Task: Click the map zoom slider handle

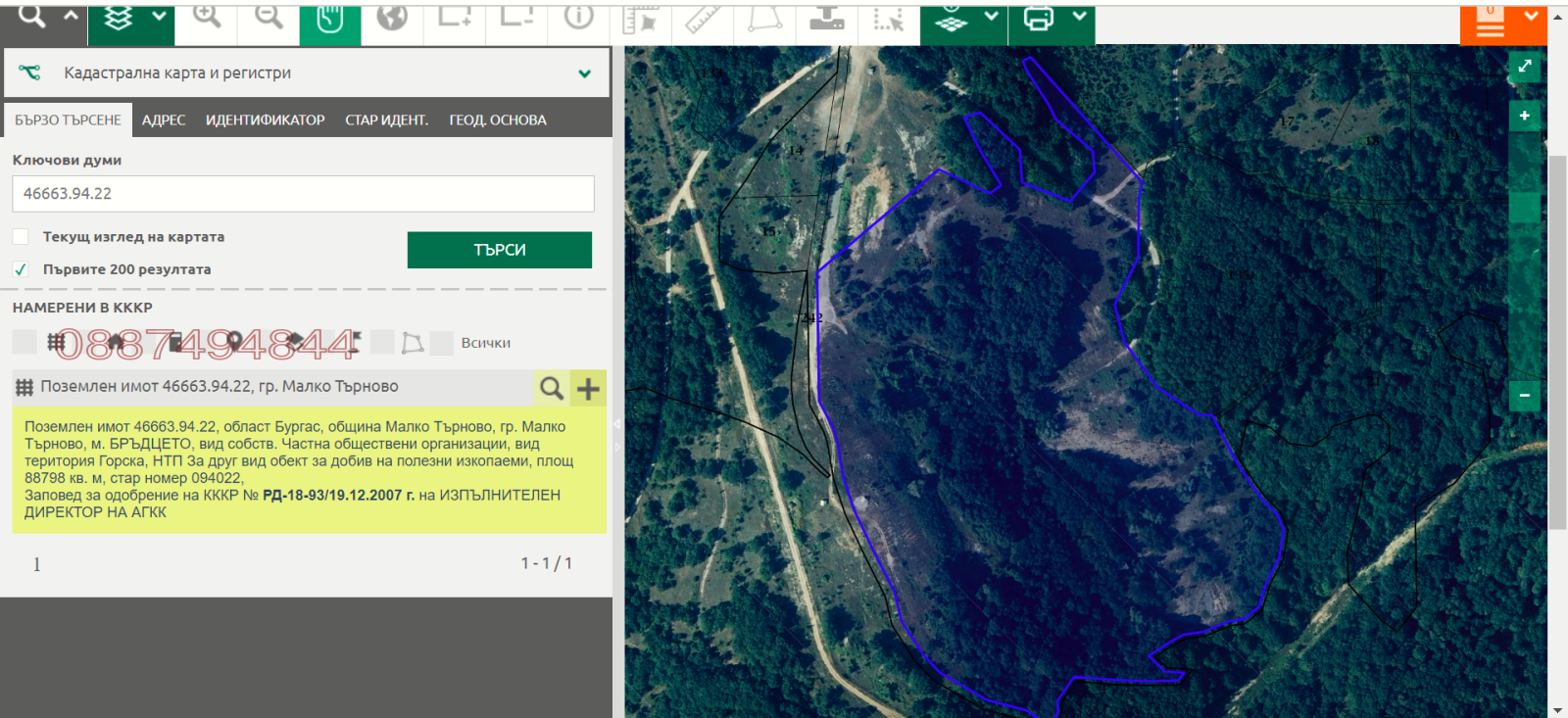Action: [1524, 208]
